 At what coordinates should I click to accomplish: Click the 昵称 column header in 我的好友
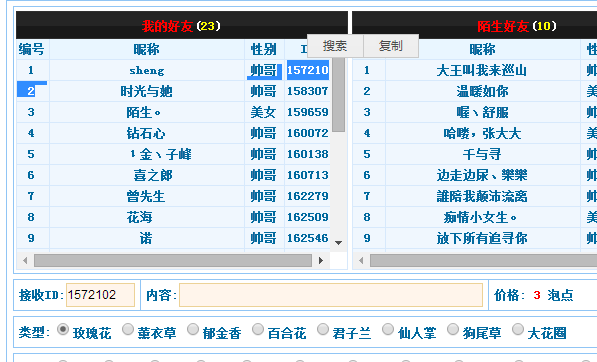147,49
